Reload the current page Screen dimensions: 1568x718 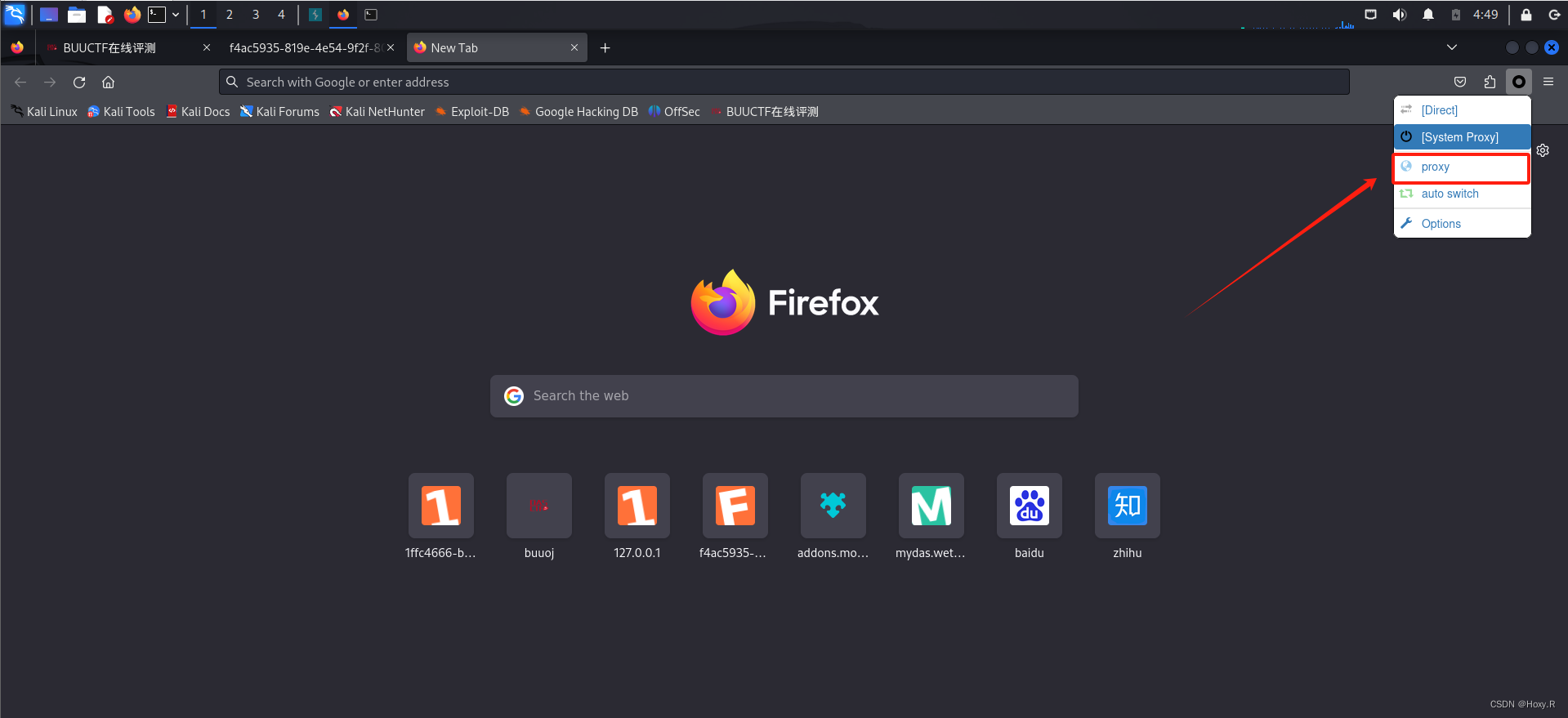(x=79, y=82)
